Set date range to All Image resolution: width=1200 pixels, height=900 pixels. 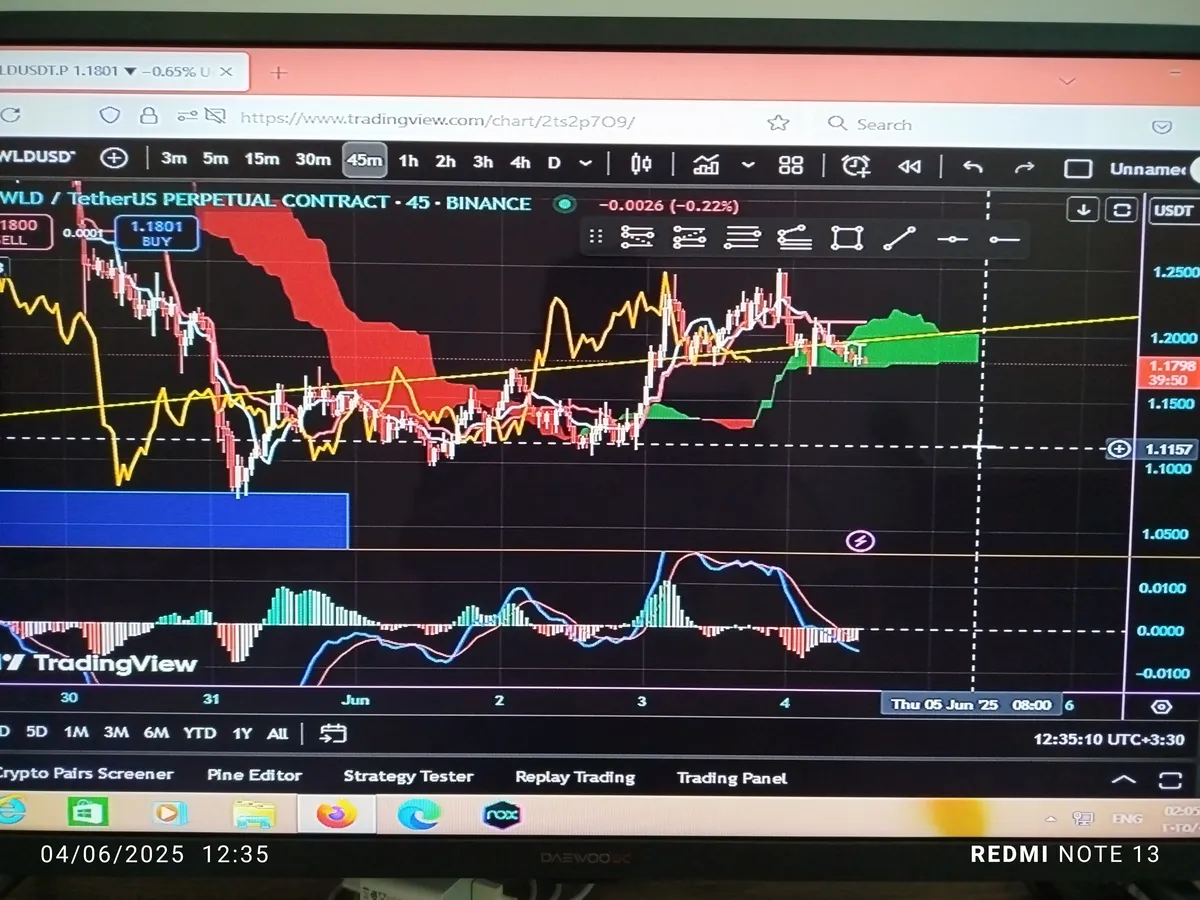pos(277,733)
